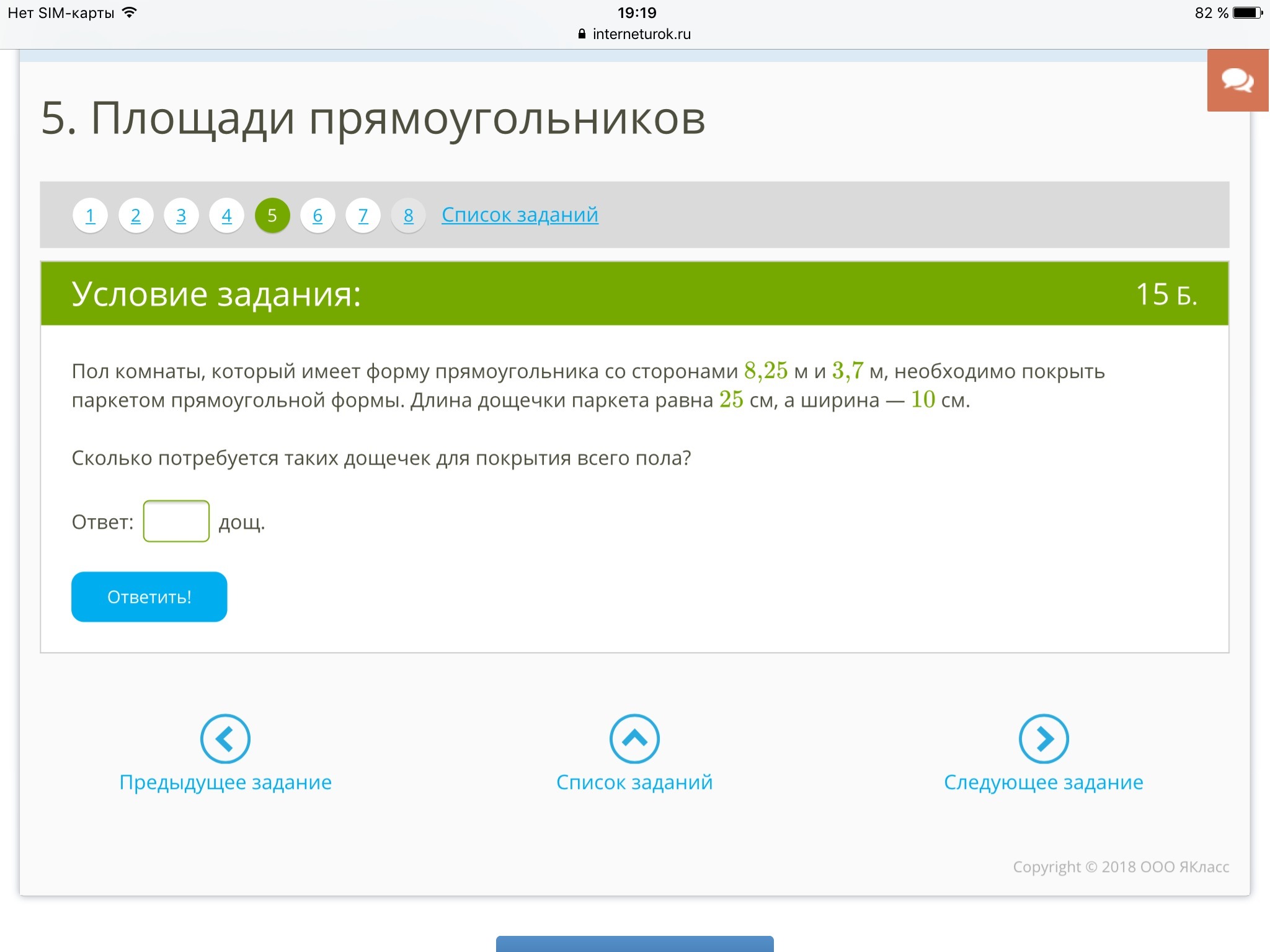Go to task number 1

(91, 216)
